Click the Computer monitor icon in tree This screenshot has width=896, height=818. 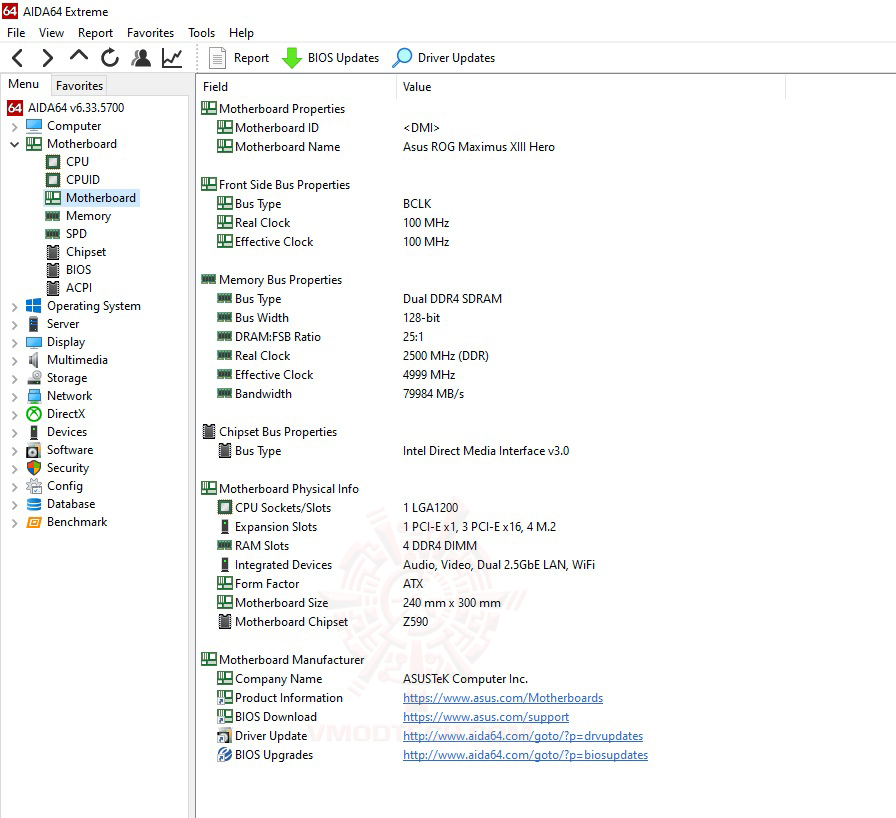pos(34,126)
